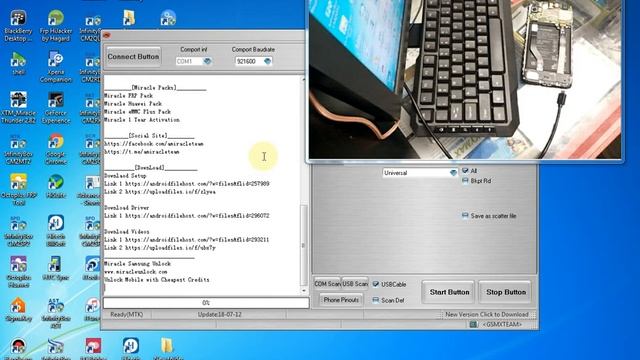Click Unlock Mobile with Cheapest Credits line
This screenshot has width=640, height=360.
(157, 280)
